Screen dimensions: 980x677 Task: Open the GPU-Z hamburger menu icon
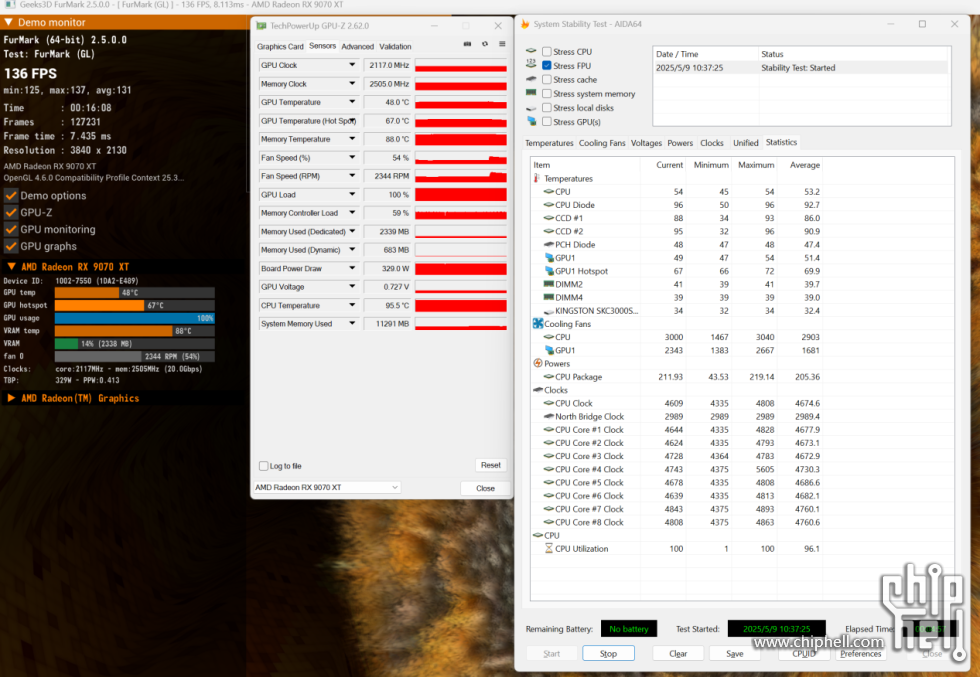(x=502, y=44)
